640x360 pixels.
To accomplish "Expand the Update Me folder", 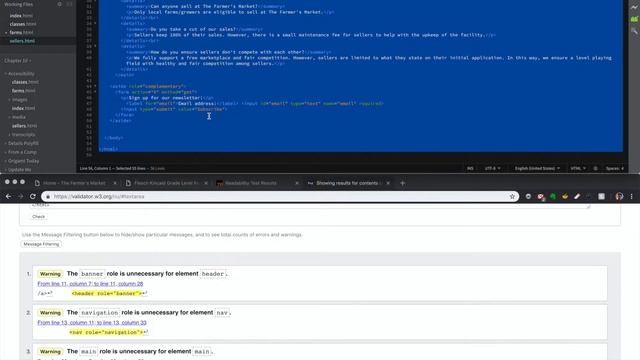I will (x=18, y=170).
